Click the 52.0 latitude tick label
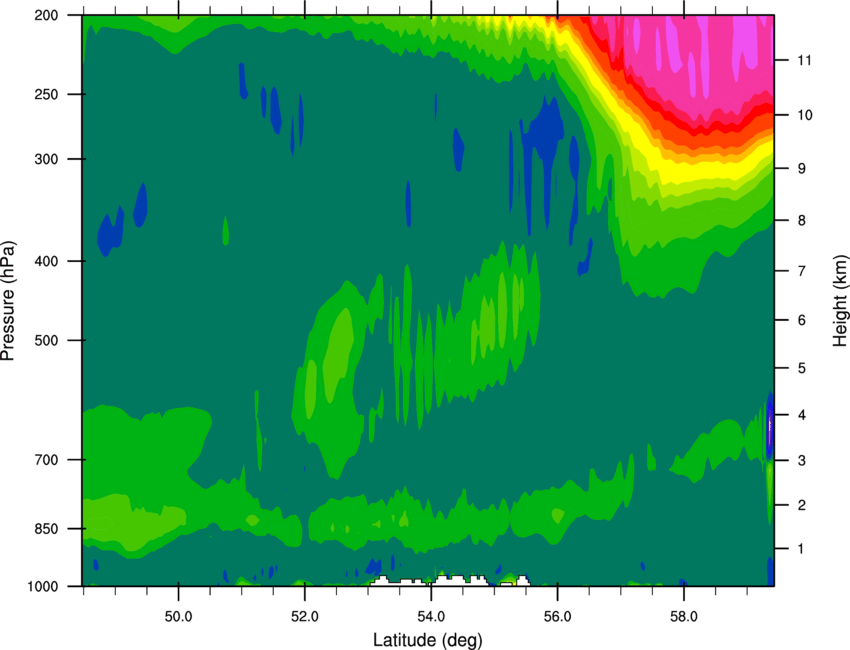Viewport: 850px width, 650px height. tap(305, 617)
